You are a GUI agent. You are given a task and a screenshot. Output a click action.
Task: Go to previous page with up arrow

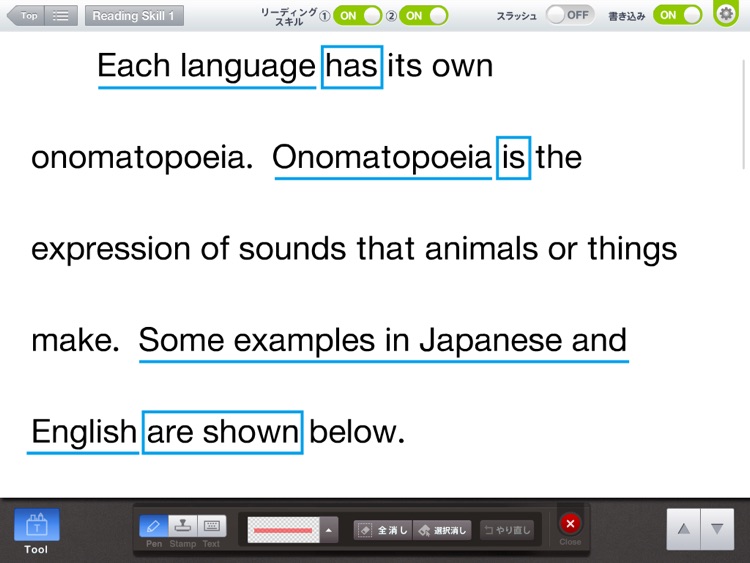pos(684,529)
